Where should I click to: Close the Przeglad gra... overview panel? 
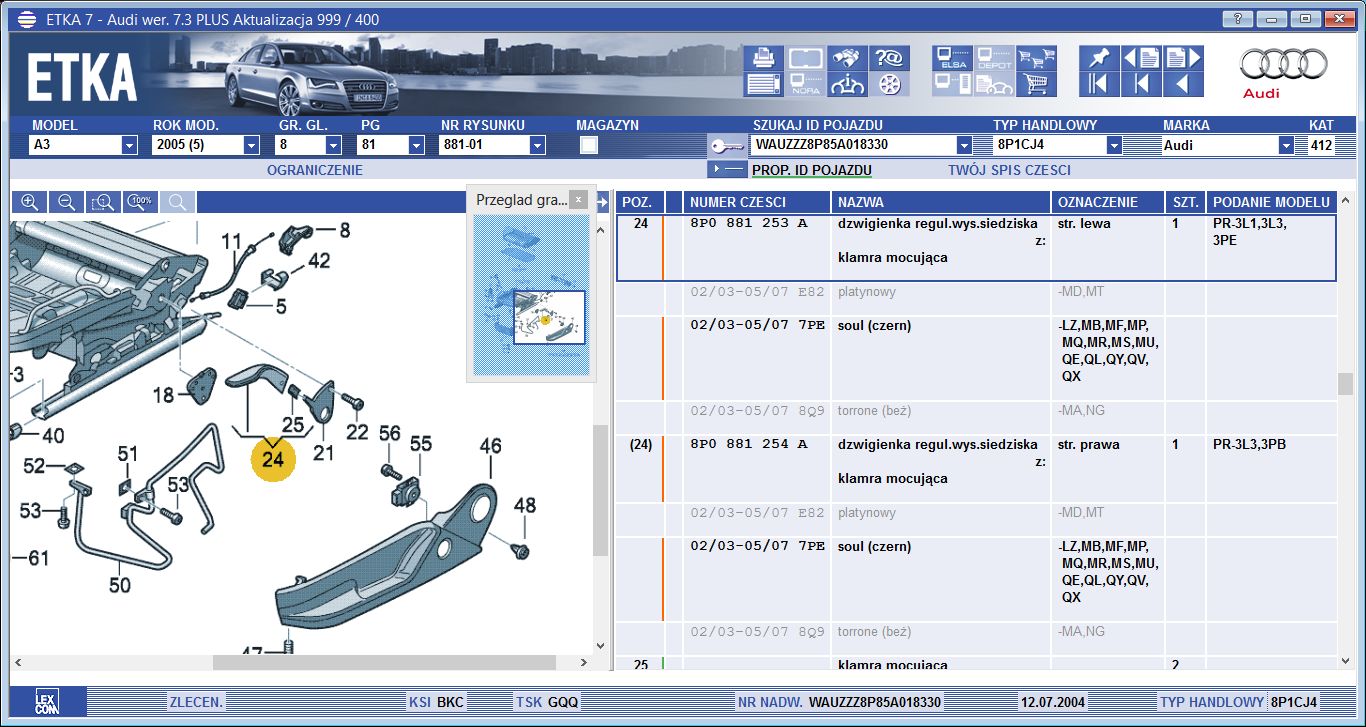tap(578, 199)
